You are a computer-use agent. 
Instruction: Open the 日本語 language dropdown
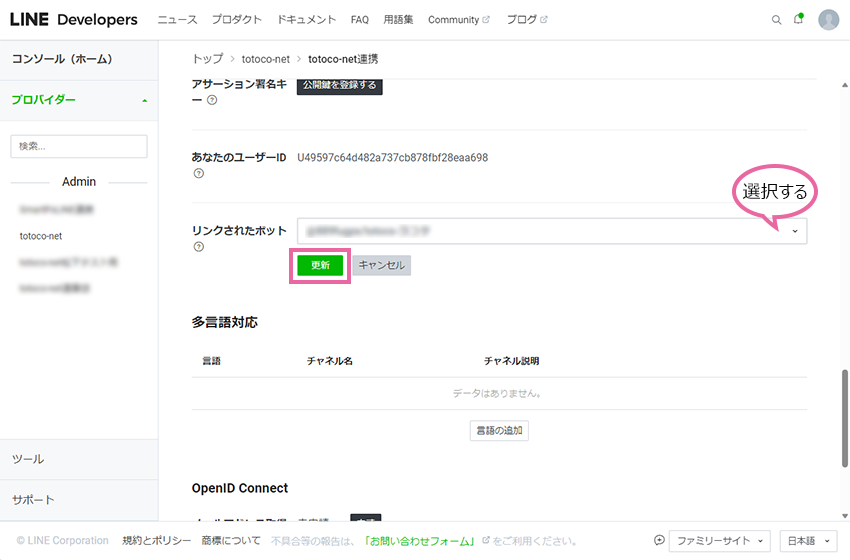coord(808,540)
